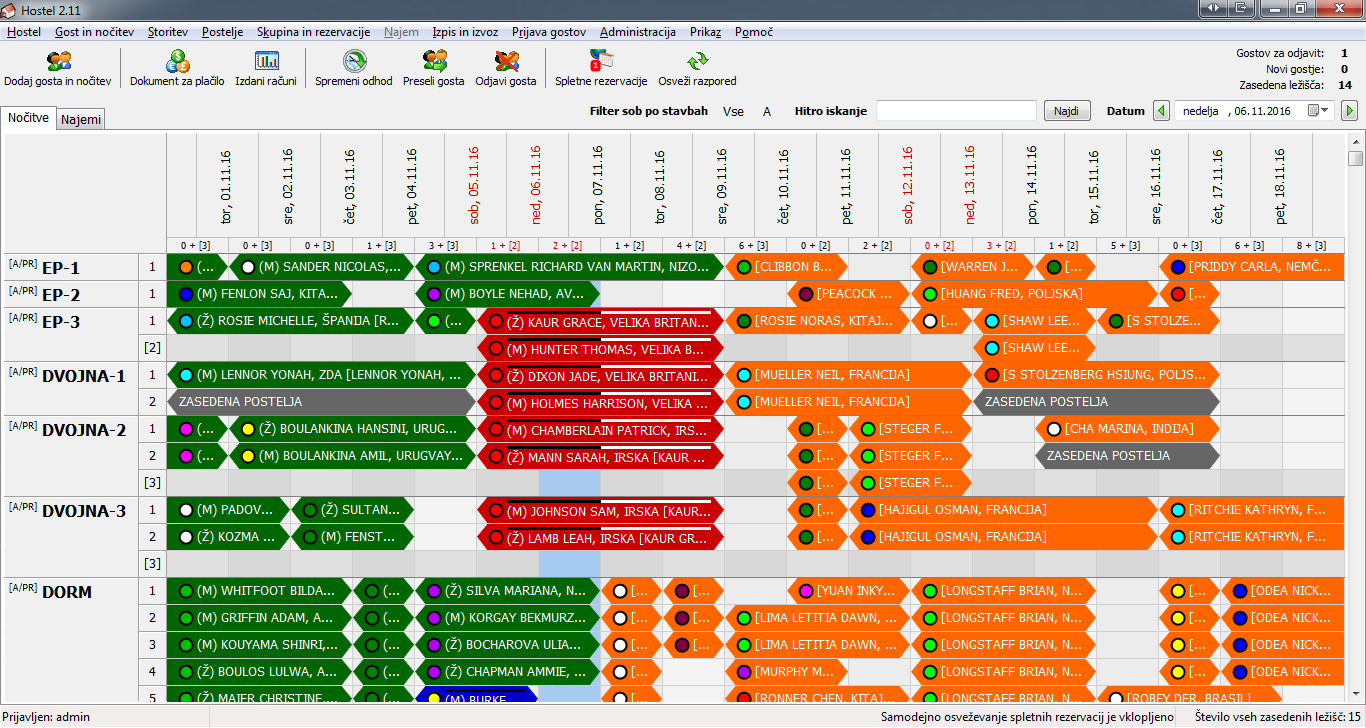Screen dimensions: 1366x728
Task: Select building filter A
Action: pyautogui.click(x=767, y=111)
